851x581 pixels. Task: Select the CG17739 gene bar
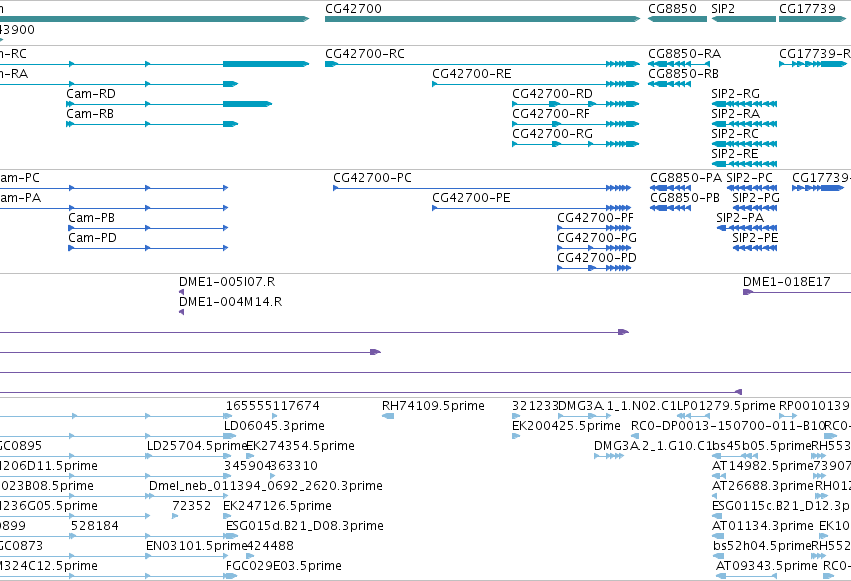click(812, 19)
